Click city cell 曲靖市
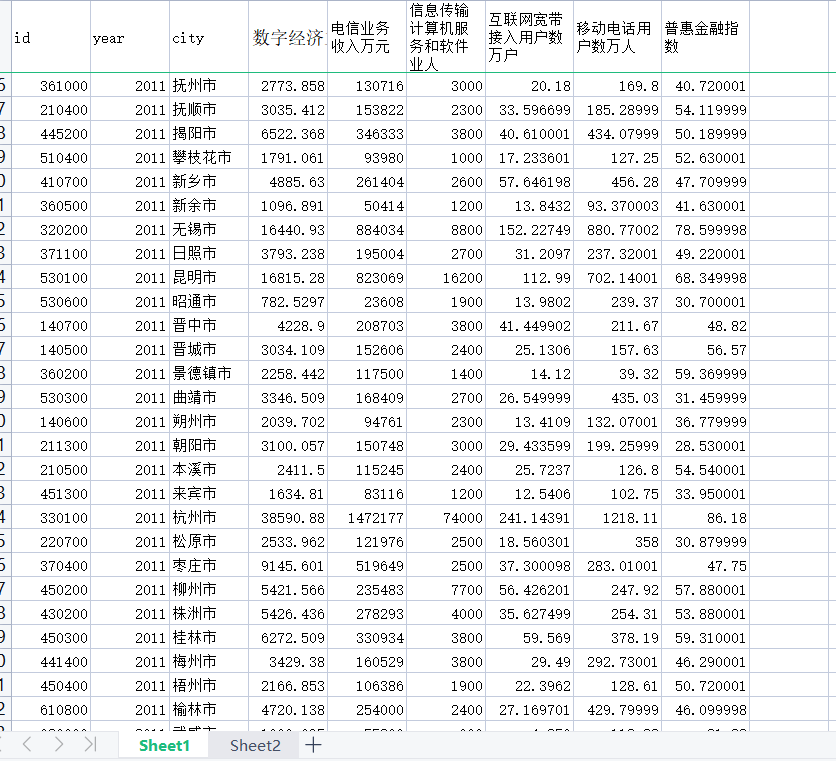The height and width of the screenshot is (761, 836). point(209,397)
